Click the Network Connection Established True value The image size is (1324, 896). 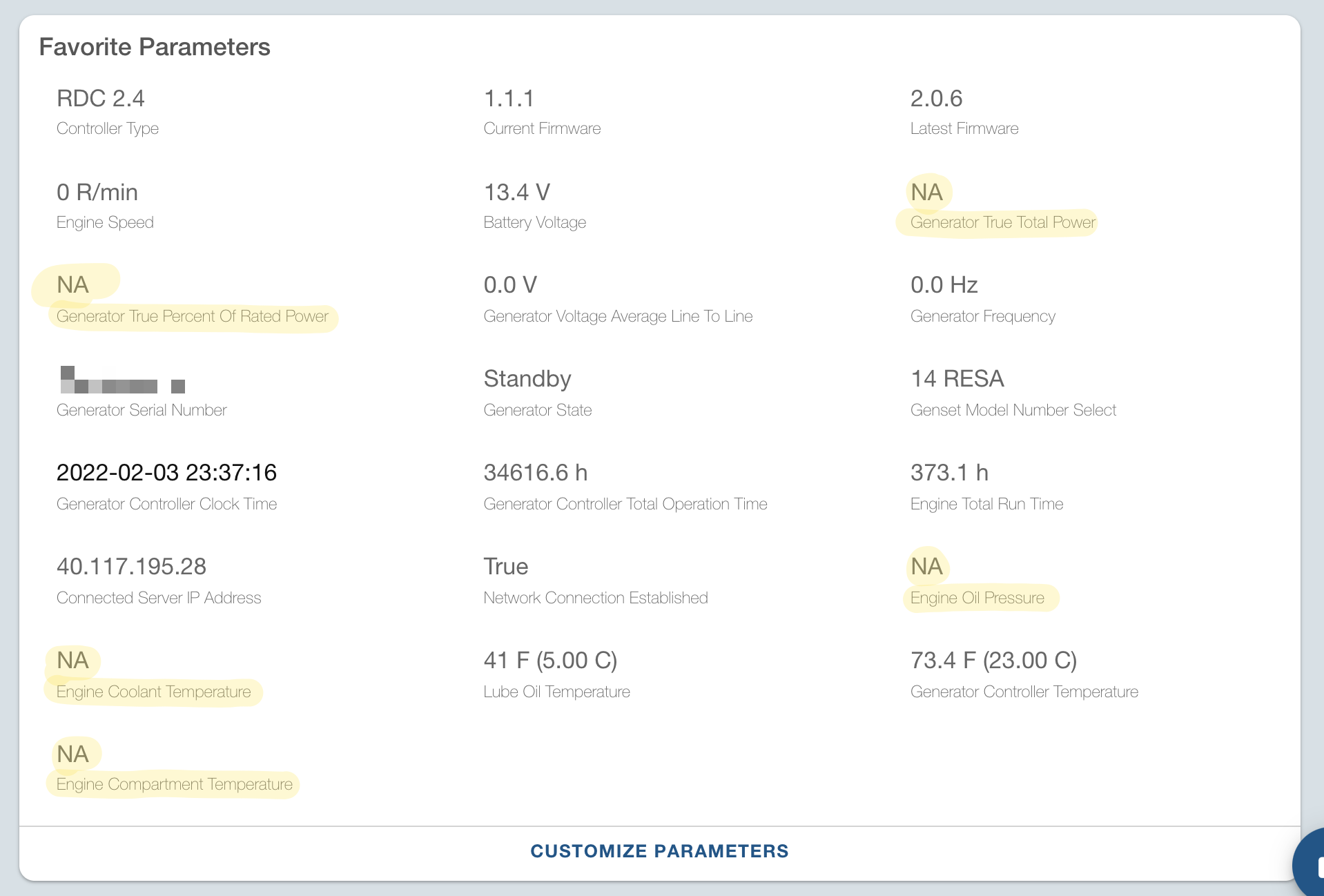point(505,566)
